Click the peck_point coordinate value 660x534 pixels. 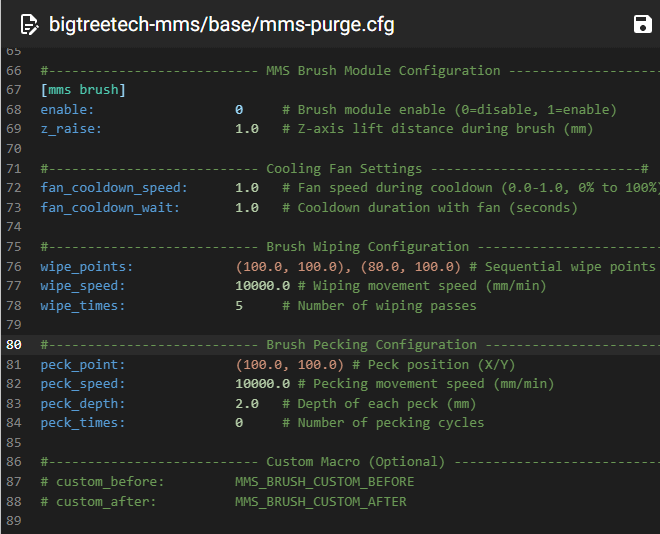(x=289, y=364)
